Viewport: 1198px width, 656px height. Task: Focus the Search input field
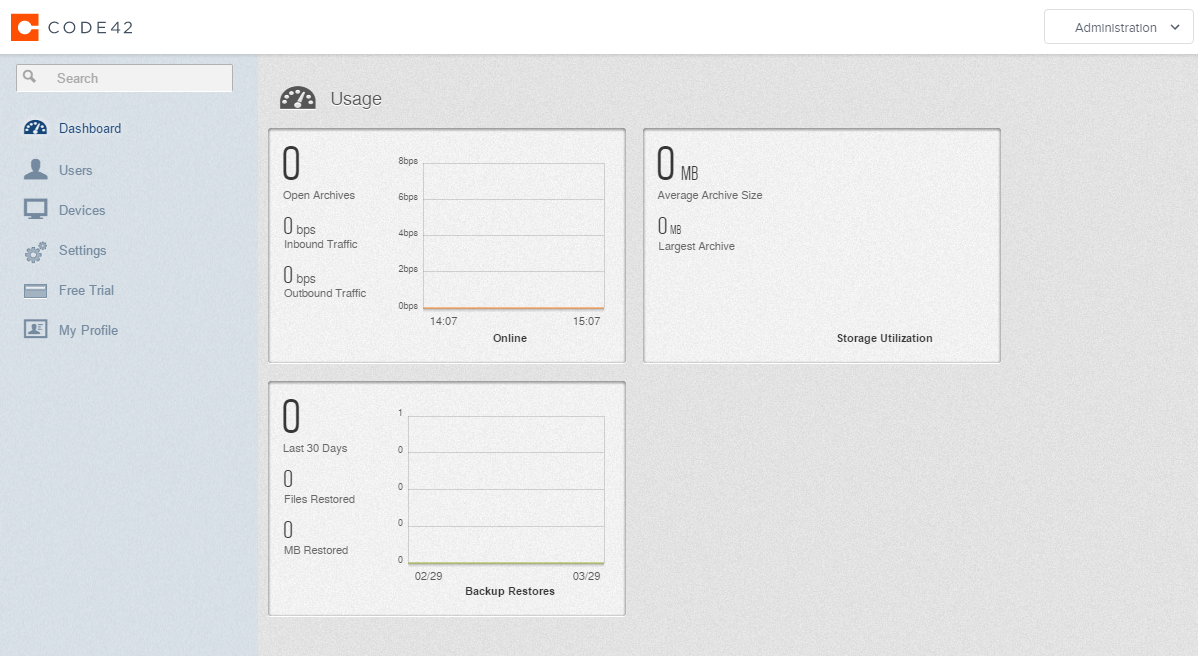(125, 78)
